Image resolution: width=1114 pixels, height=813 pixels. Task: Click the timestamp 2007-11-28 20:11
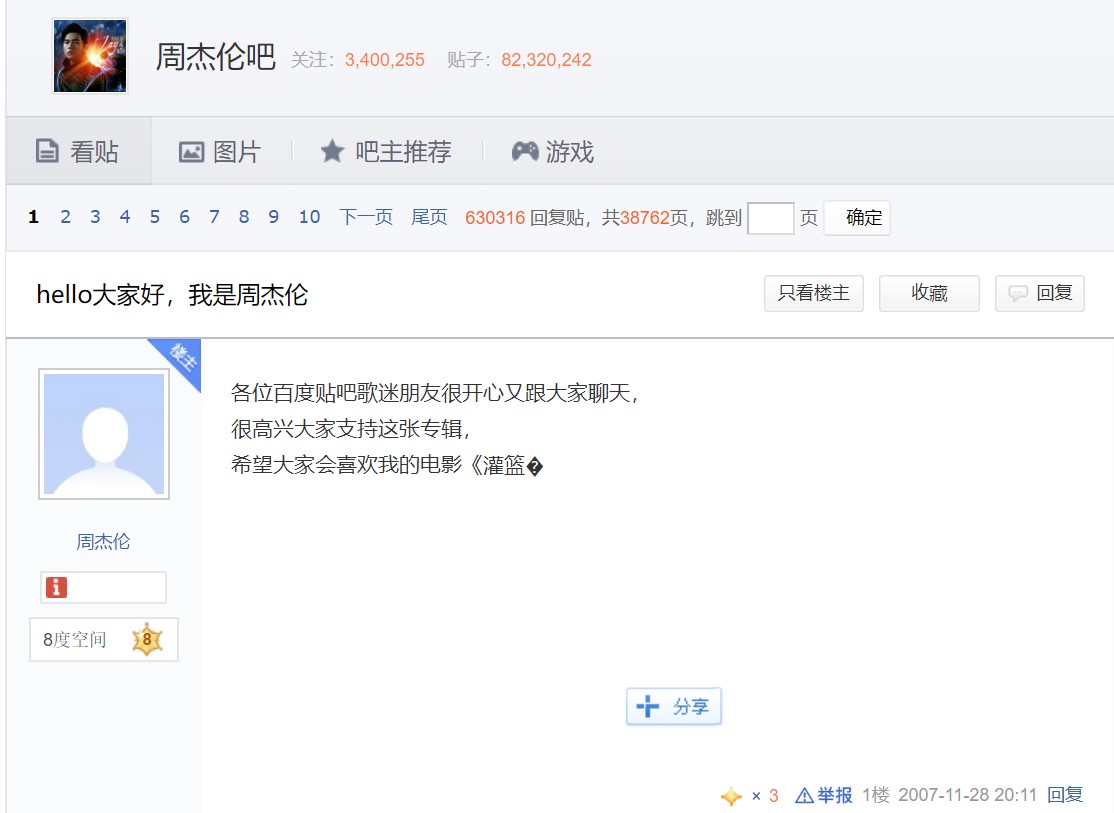[968, 795]
